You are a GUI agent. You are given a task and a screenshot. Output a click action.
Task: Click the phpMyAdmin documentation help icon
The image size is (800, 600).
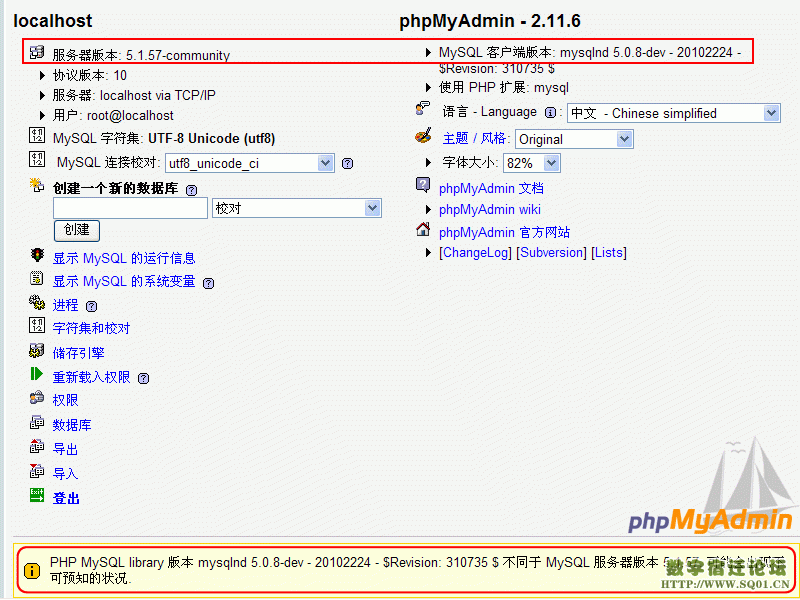click(423, 185)
